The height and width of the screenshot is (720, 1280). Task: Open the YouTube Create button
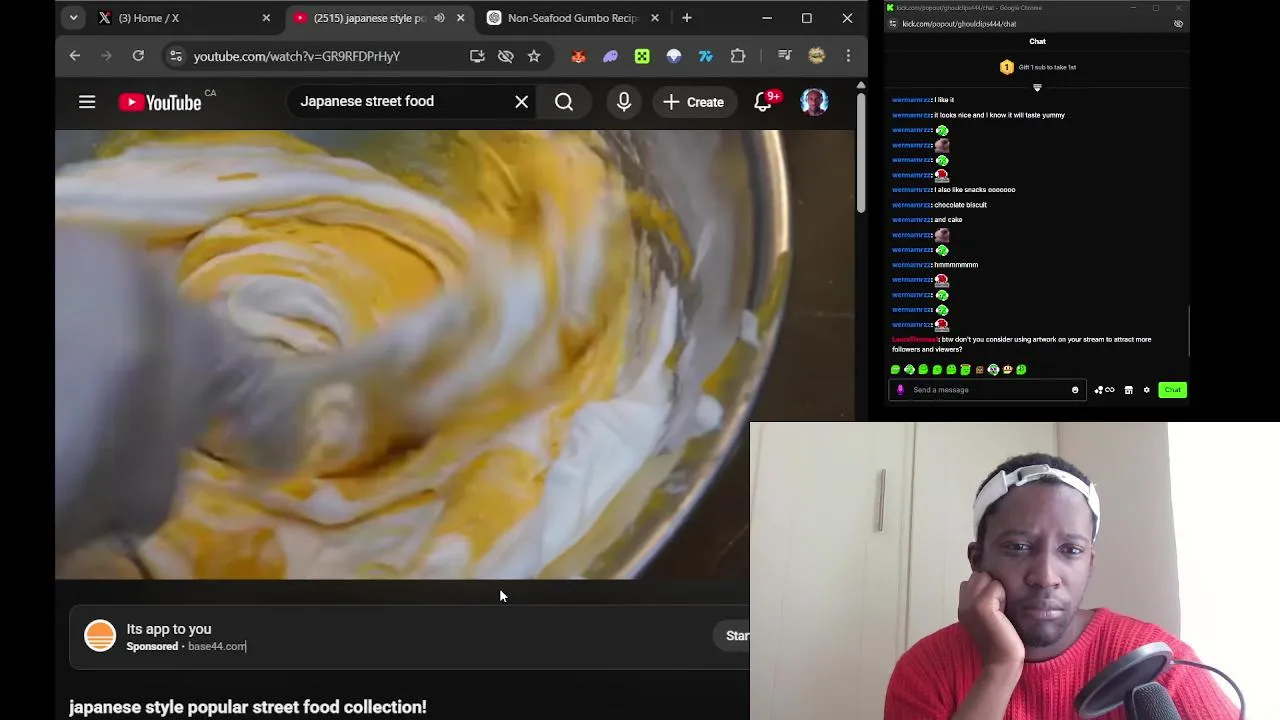pyautogui.click(x=693, y=102)
